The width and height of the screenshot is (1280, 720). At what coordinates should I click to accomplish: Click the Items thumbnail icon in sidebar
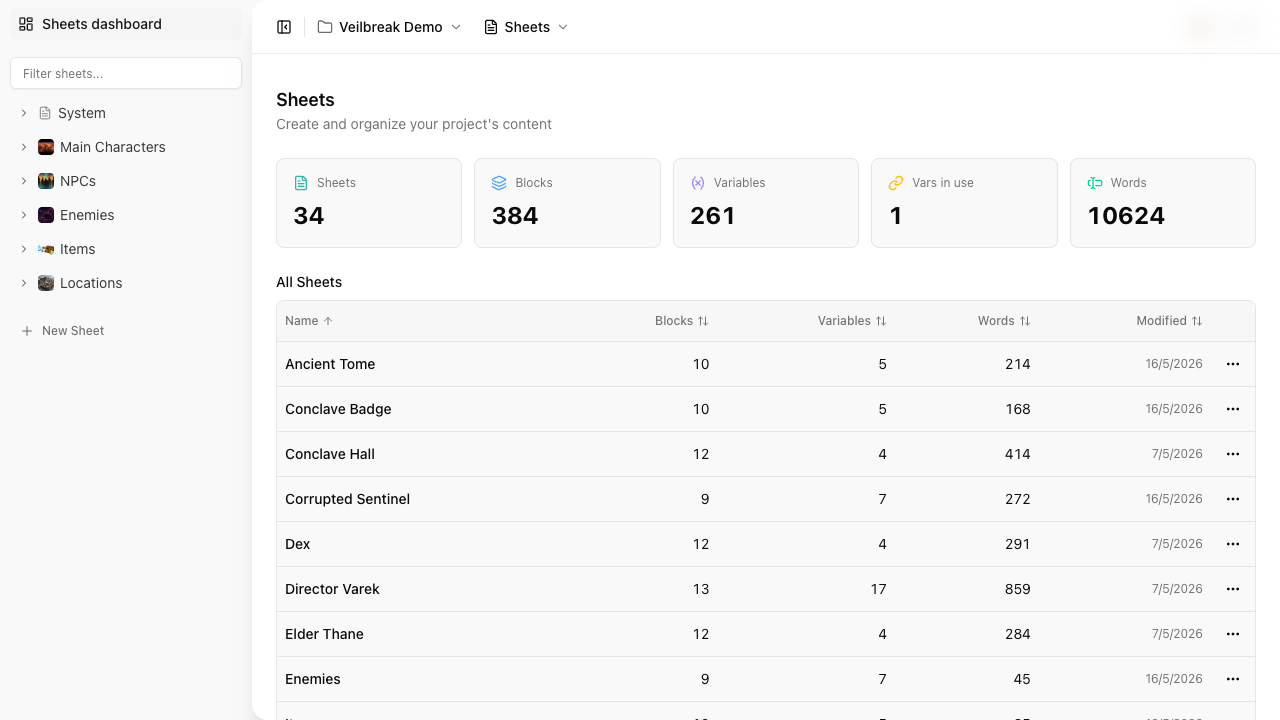(46, 249)
